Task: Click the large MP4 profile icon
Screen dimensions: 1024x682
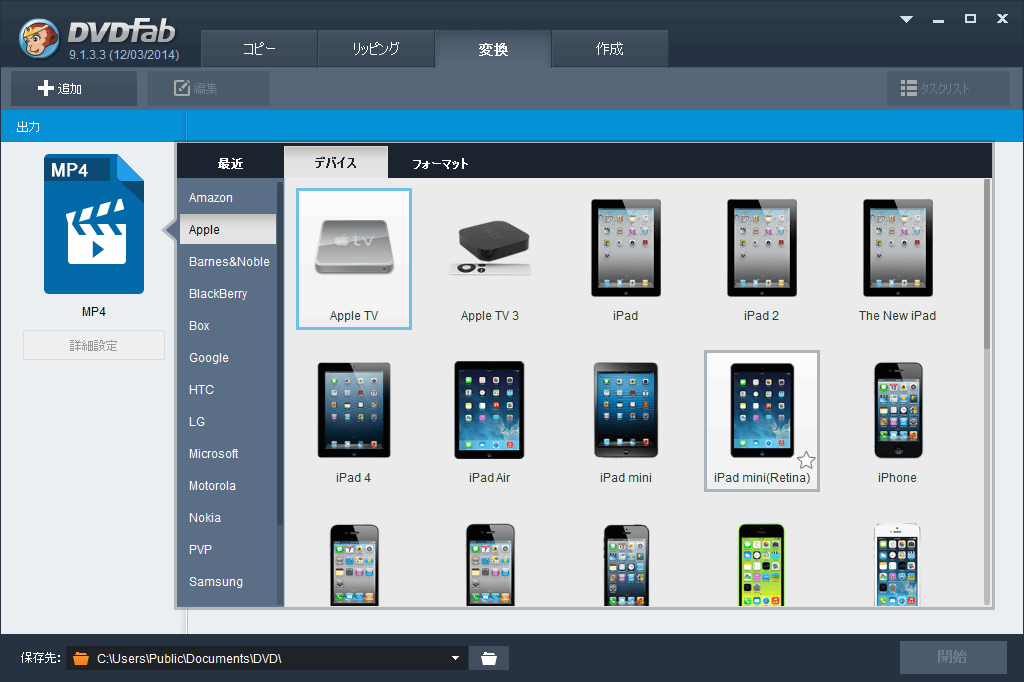Action: tap(94, 224)
